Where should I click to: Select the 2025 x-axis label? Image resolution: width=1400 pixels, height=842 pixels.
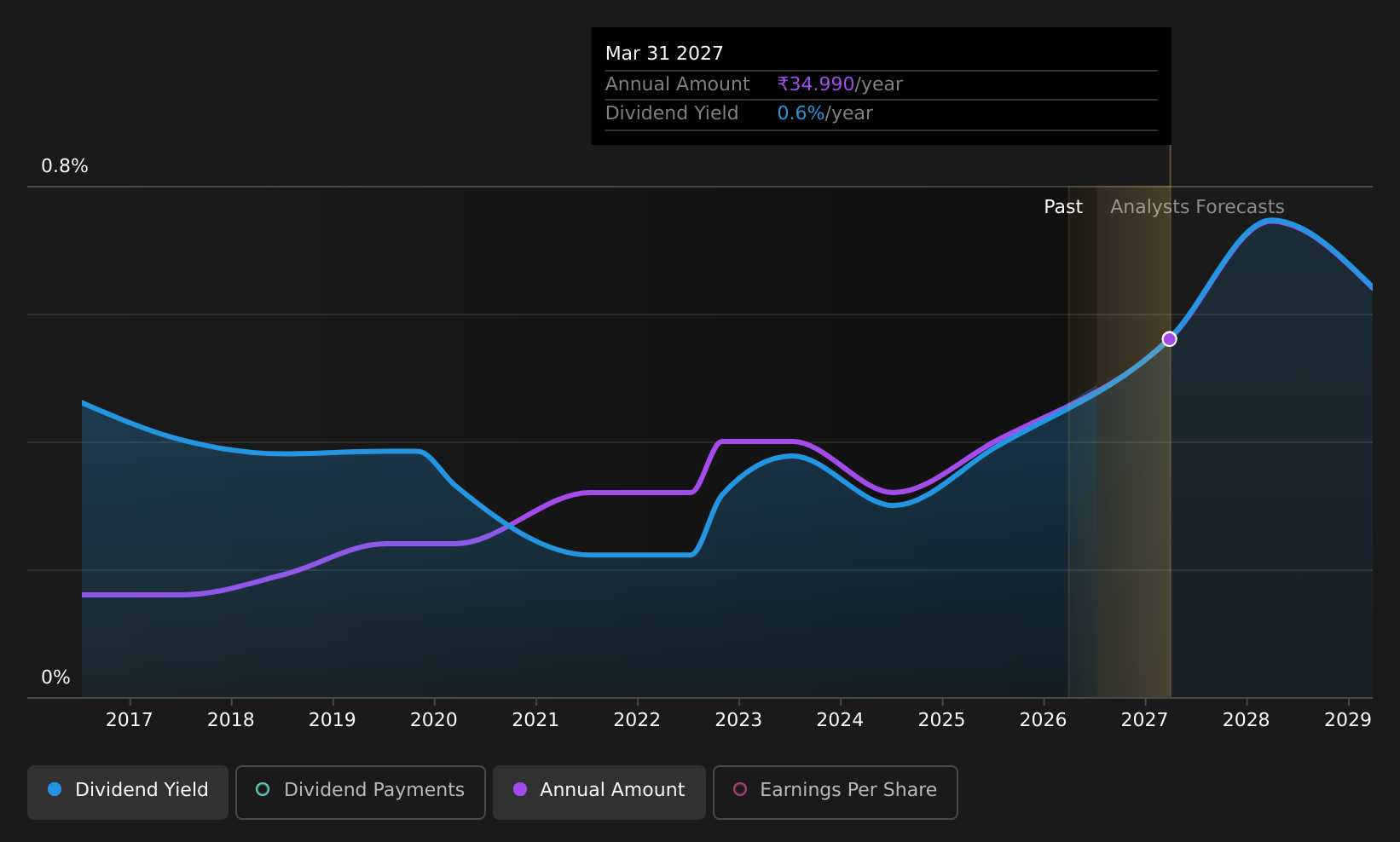point(941,720)
